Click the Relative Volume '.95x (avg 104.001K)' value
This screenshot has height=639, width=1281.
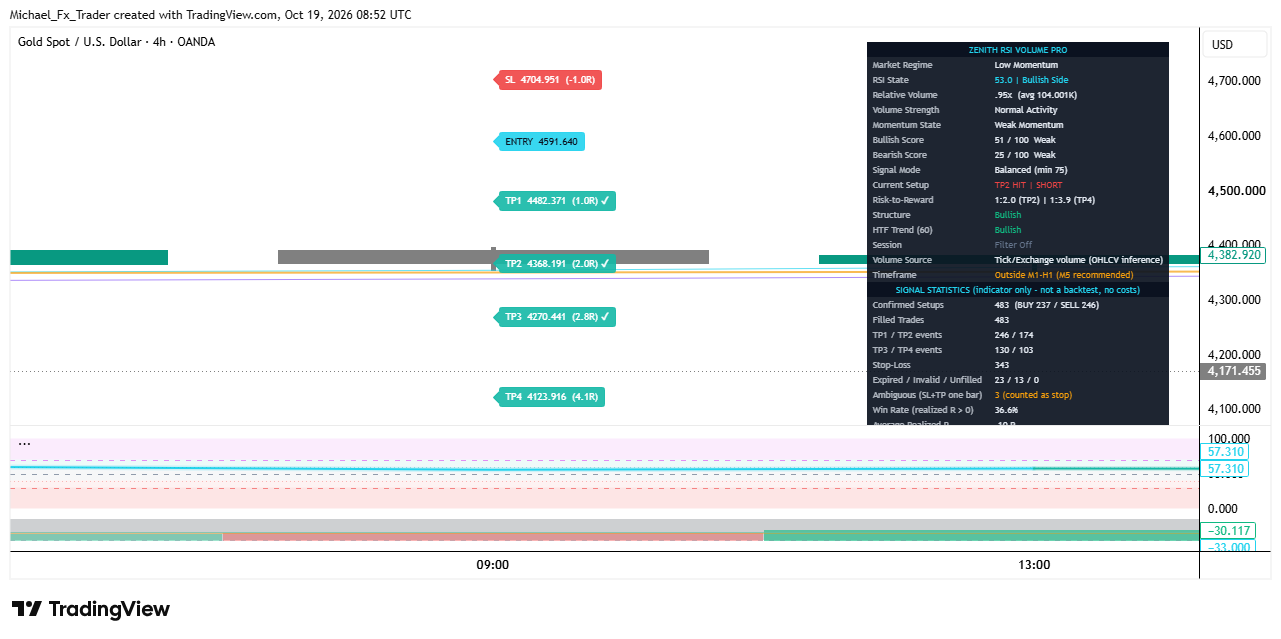click(x=1035, y=95)
